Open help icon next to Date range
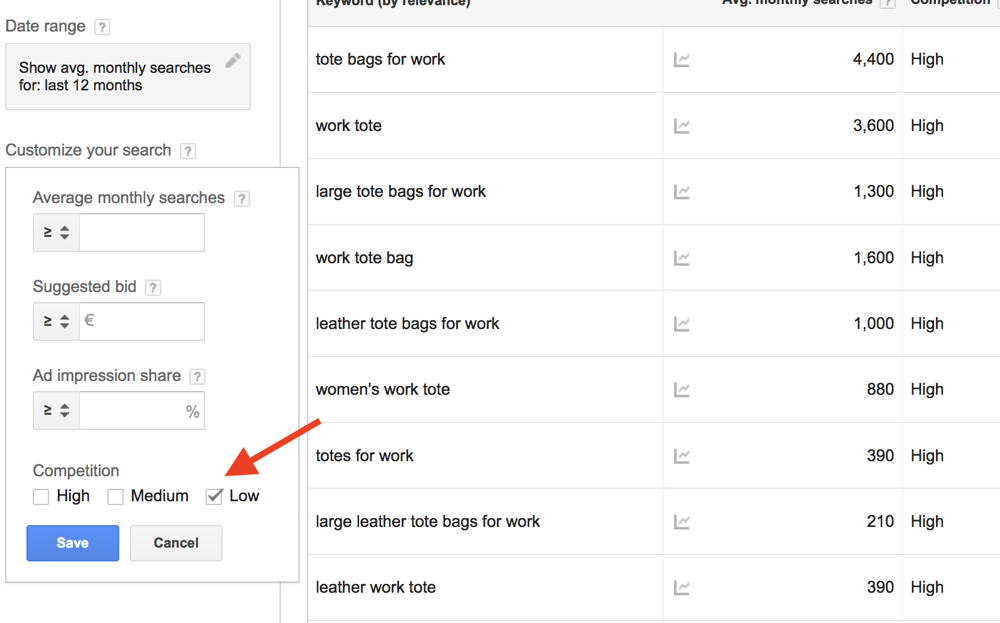This screenshot has height=623, width=1000. pyautogui.click(x=102, y=27)
